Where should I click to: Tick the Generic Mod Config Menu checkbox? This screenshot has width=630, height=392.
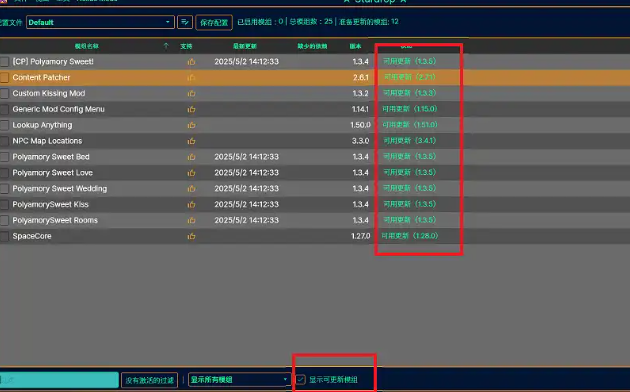click(x=4, y=109)
